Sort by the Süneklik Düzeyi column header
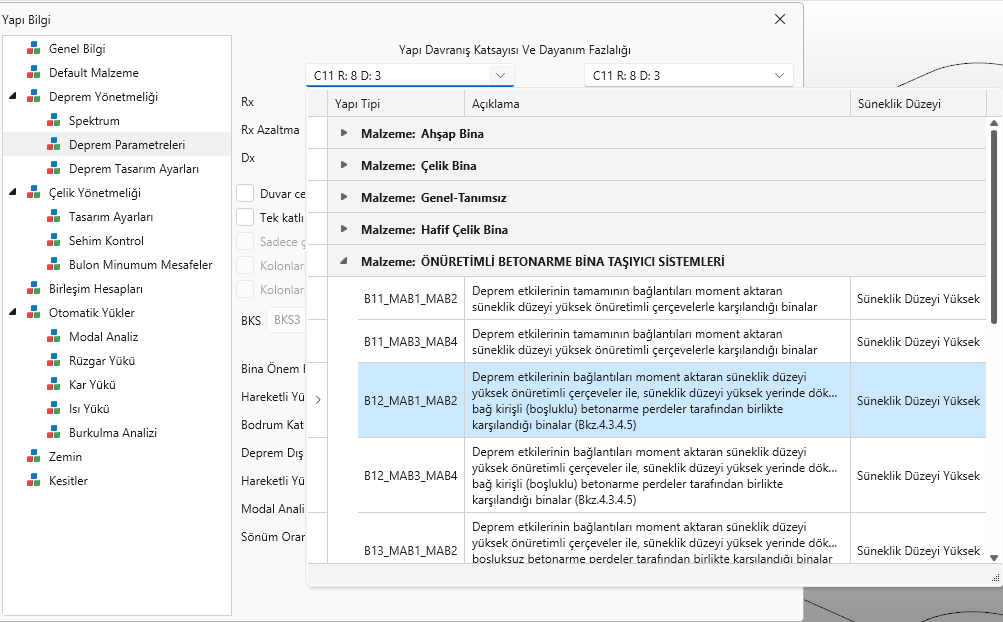This screenshot has width=1003, height=622. [898, 104]
